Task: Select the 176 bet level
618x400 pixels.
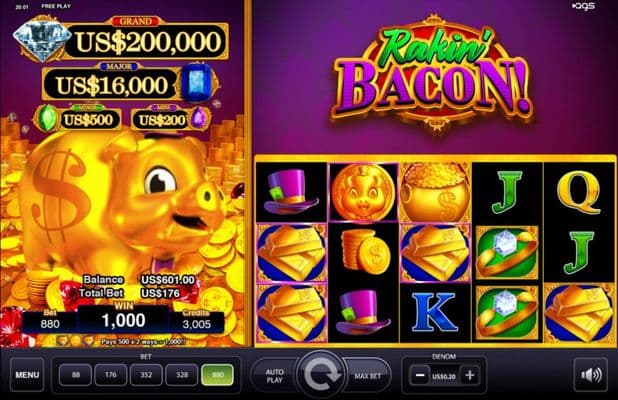Action: pyautogui.click(x=111, y=375)
